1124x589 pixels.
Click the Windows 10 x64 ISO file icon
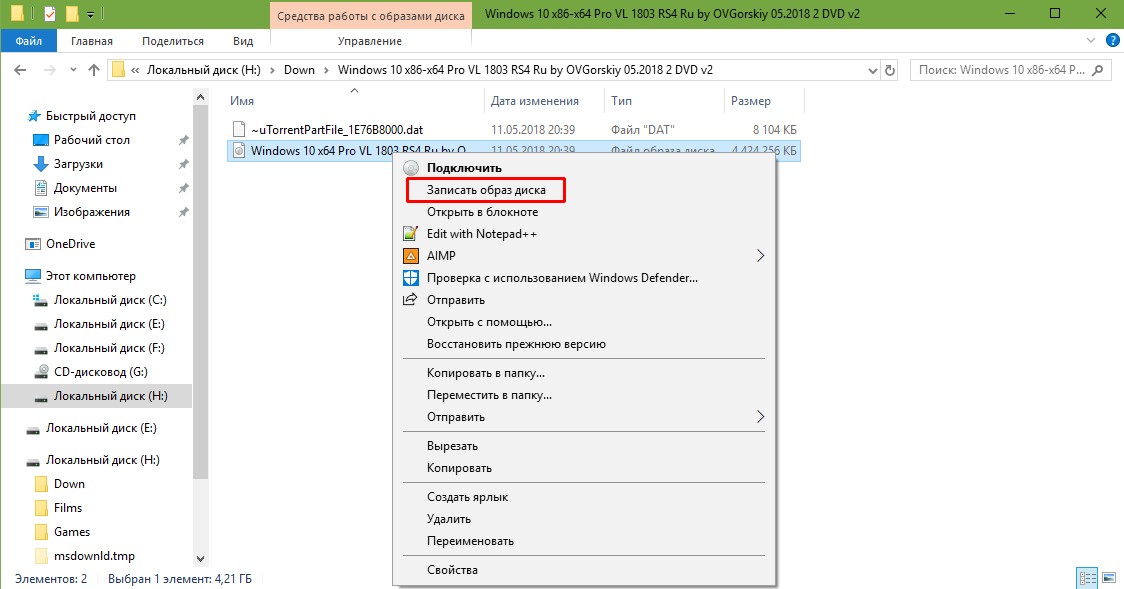(x=239, y=151)
